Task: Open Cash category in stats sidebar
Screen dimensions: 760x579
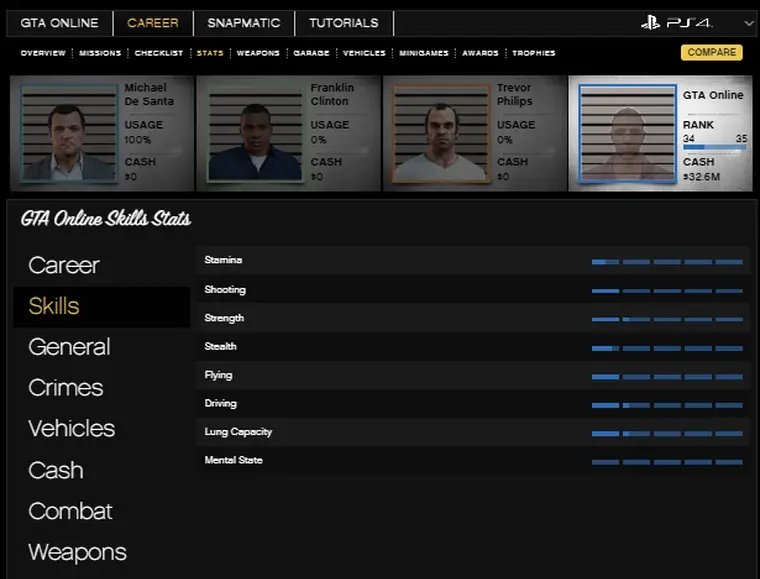Action: tap(56, 470)
